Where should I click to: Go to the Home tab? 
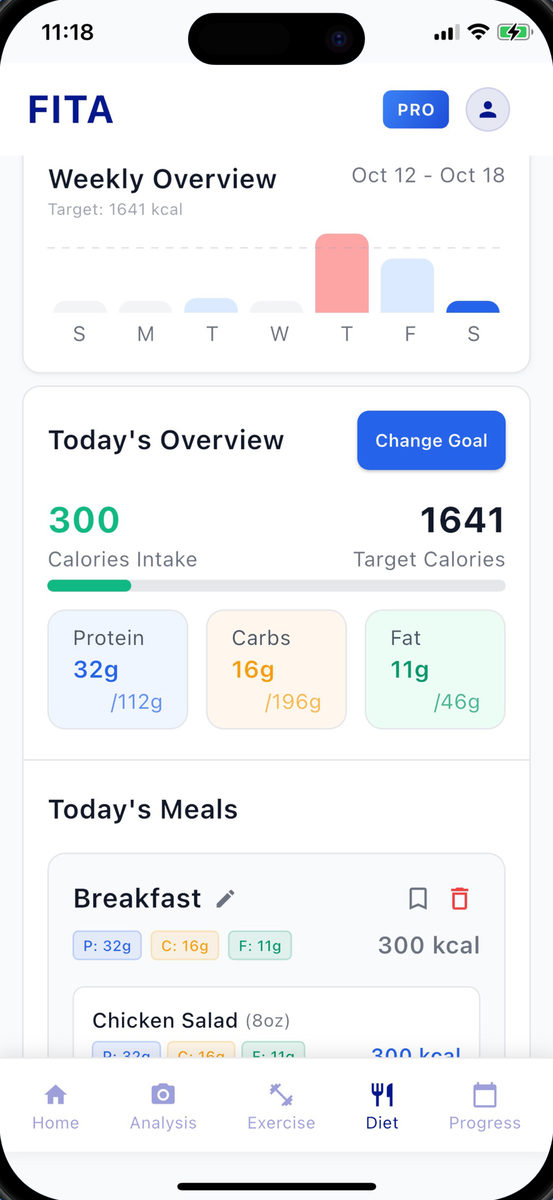pos(56,1106)
